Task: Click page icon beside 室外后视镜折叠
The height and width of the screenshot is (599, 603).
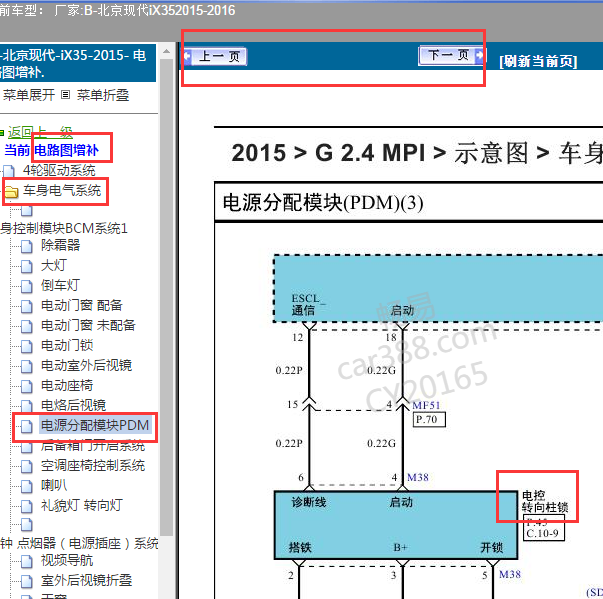Action: pyautogui.click(x=27, y=581)
